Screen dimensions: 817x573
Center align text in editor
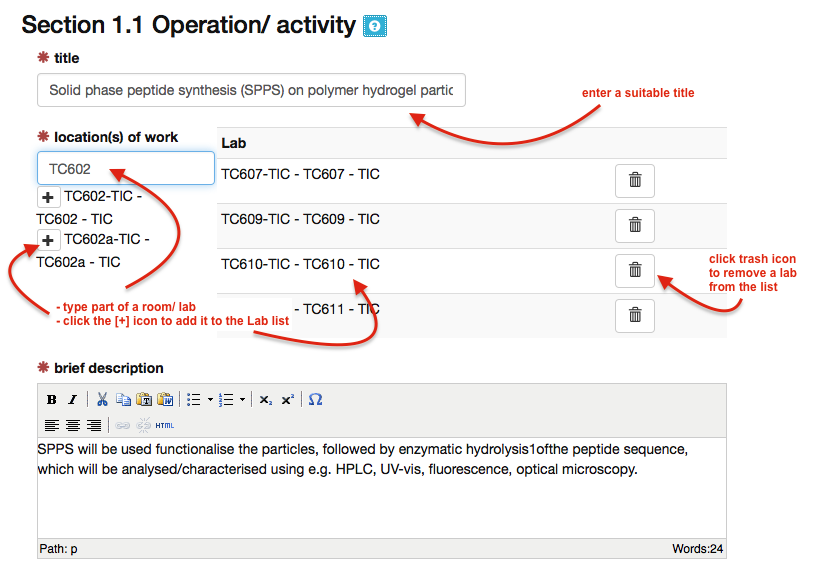pos(74,425)
